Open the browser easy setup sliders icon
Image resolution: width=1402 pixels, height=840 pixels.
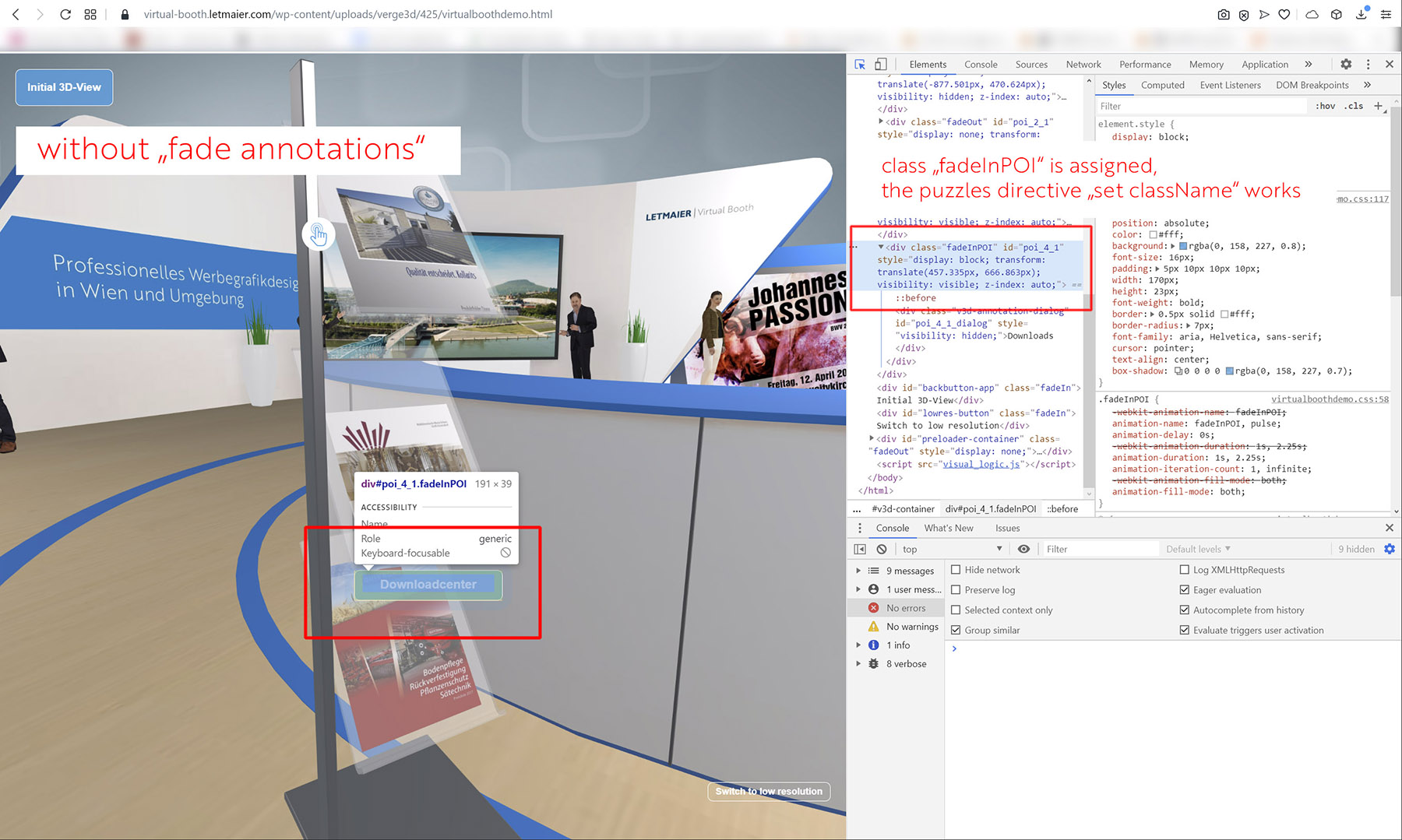(1386, 14)
